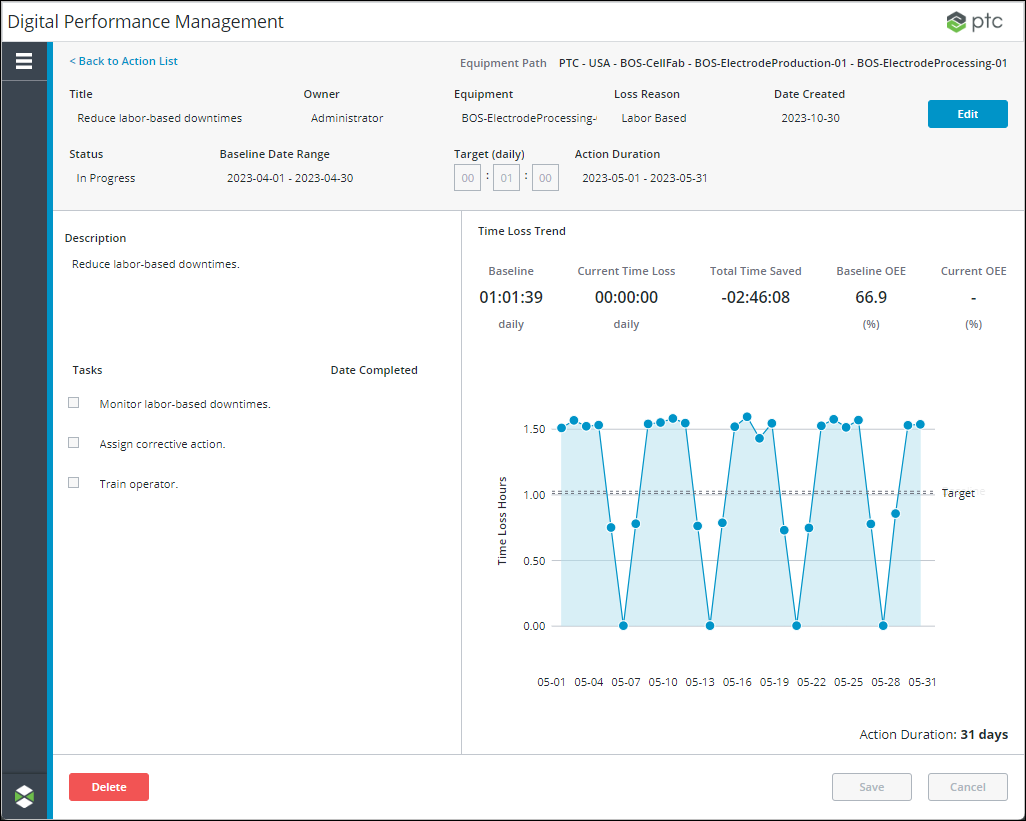Click the Target minutes field showing 01

click(505, 177)
